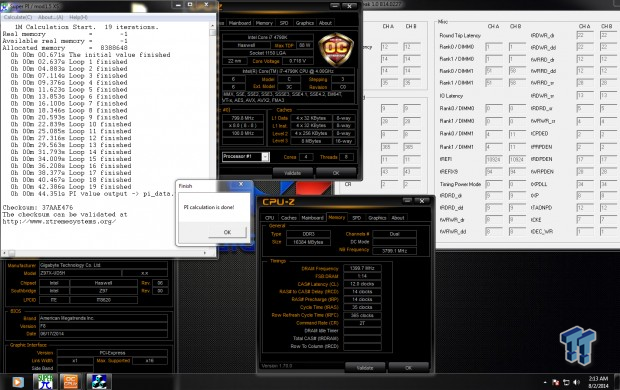Click the Channels # value Dual
This screenshot has height=390, width=620.
394,234
